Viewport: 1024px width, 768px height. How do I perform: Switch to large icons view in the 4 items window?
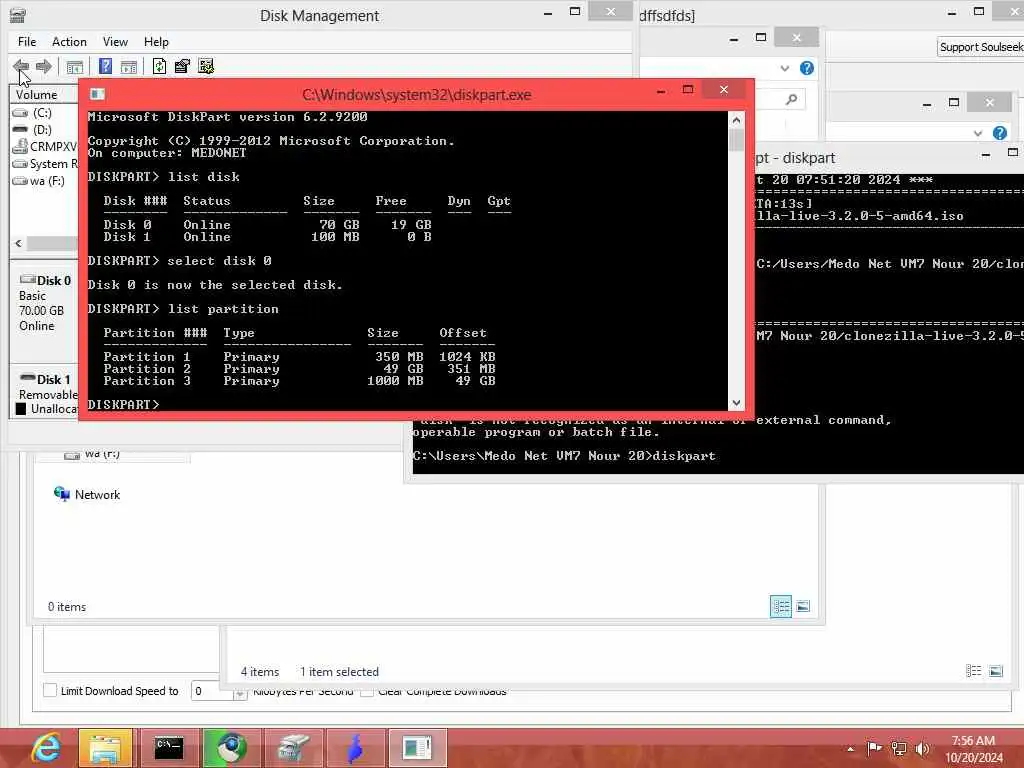point(996,671)
